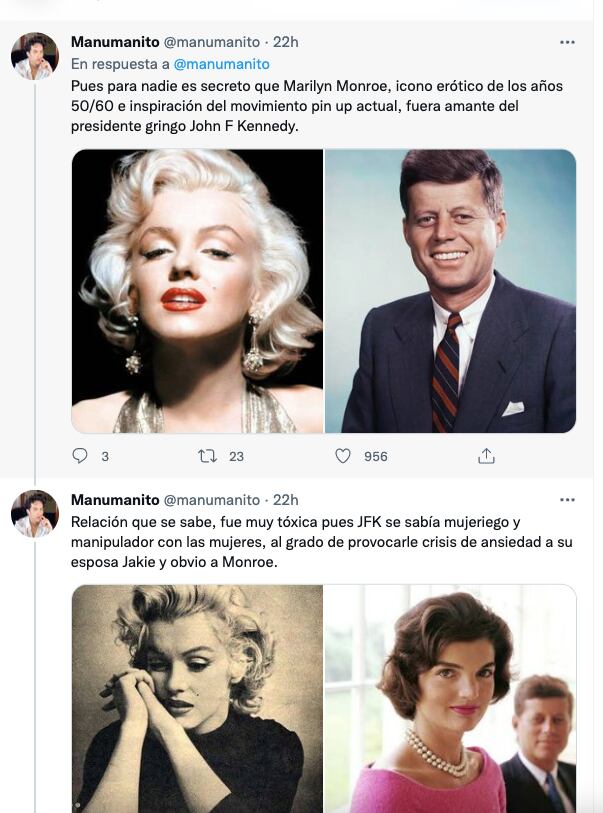
Task: Open the share icon on the first tweet
Action: coord(486,456)
